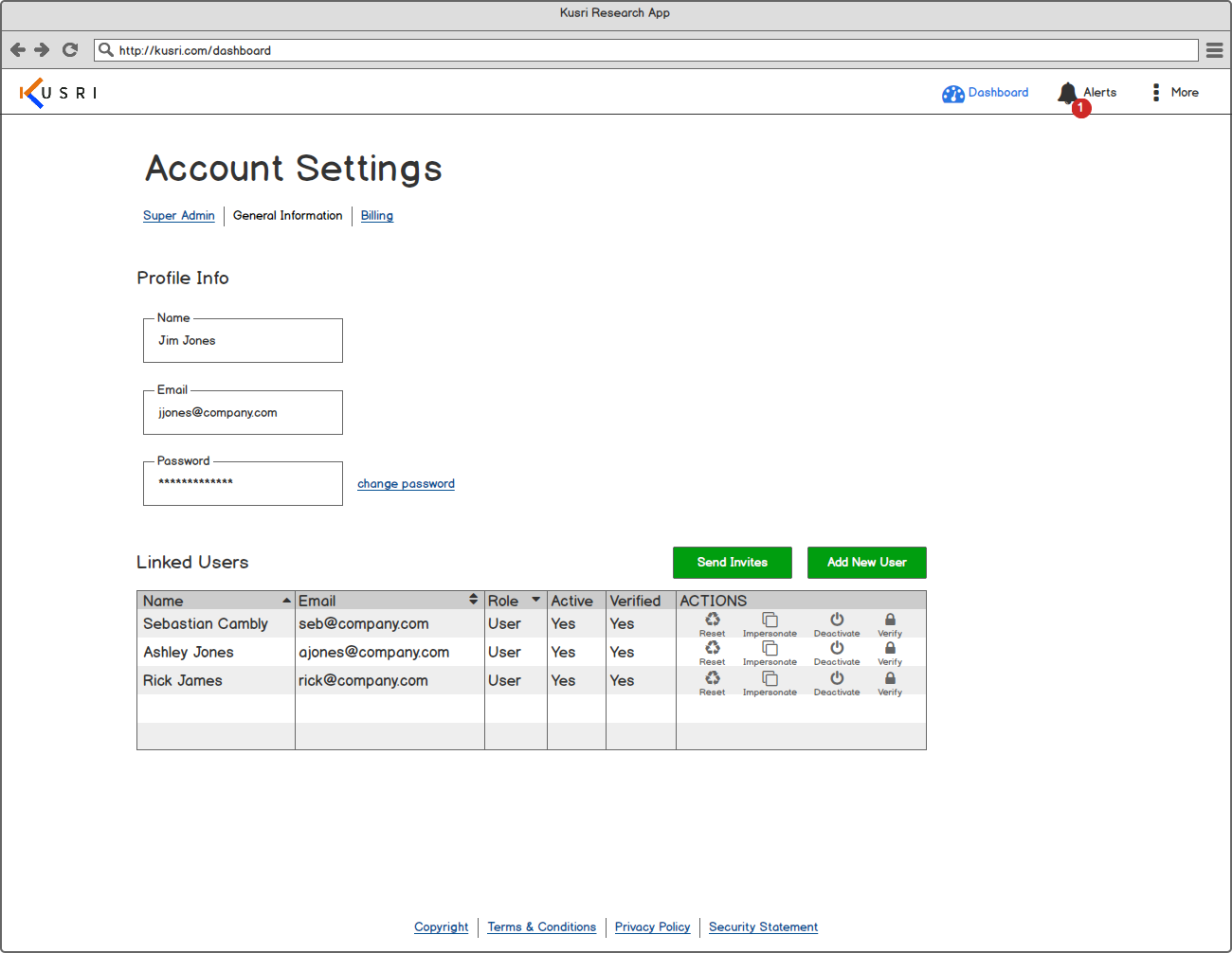This screenshot has height=953, width=1232.
Task: Click the browser back arrow
Action: pyautogui.click(x=18, y=49)
